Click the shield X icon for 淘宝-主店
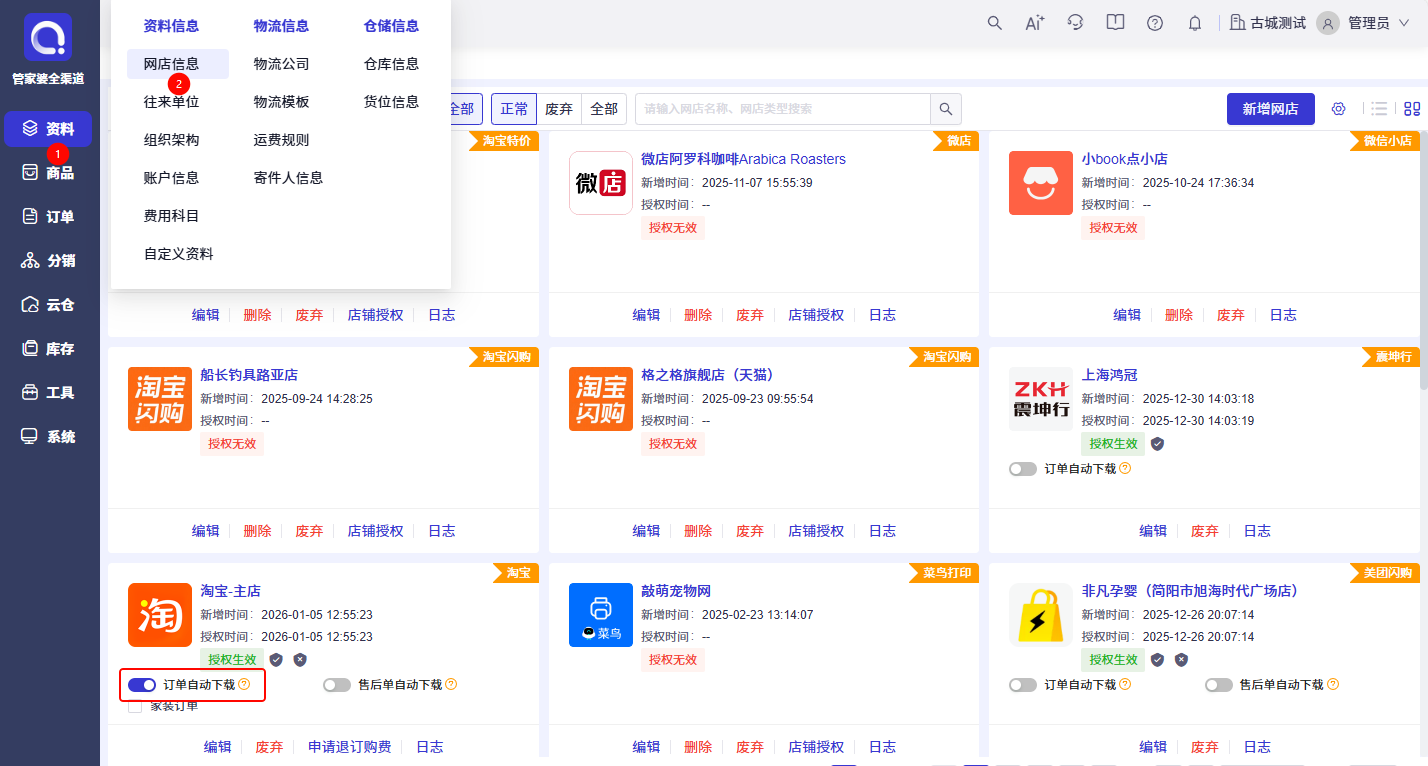 point(300,659)
